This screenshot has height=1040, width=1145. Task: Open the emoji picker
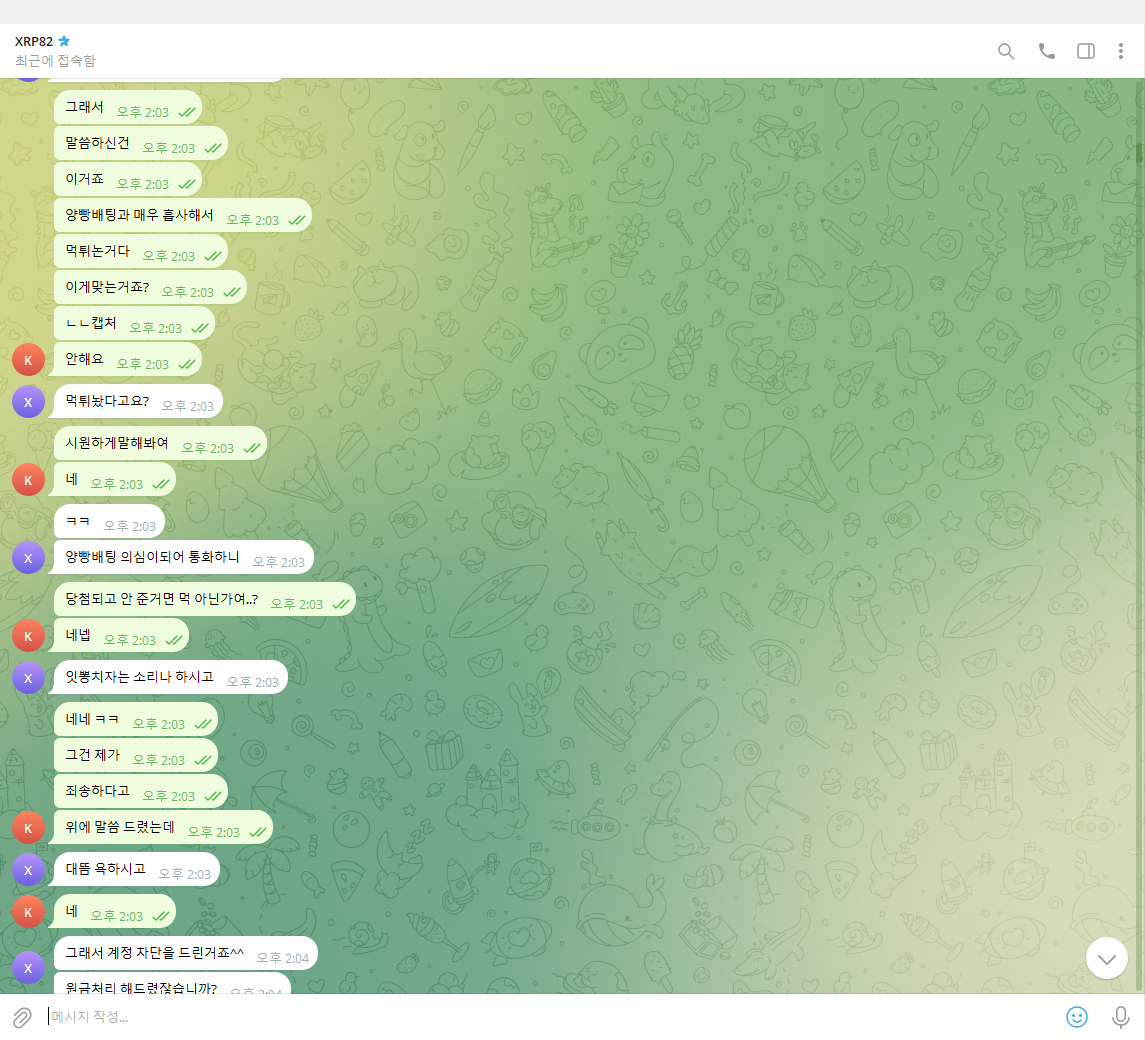[1076, 1017]
